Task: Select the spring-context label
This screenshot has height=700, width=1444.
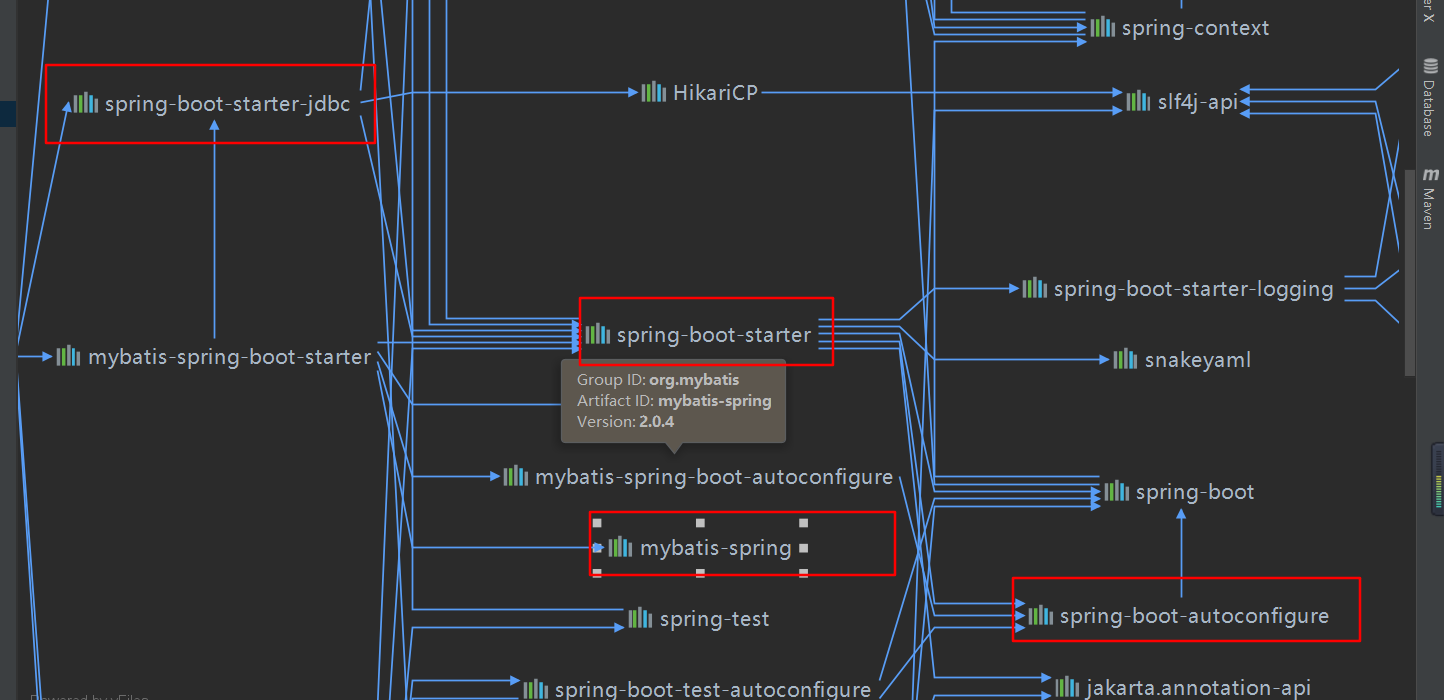Action: (x=1195, y=28)
